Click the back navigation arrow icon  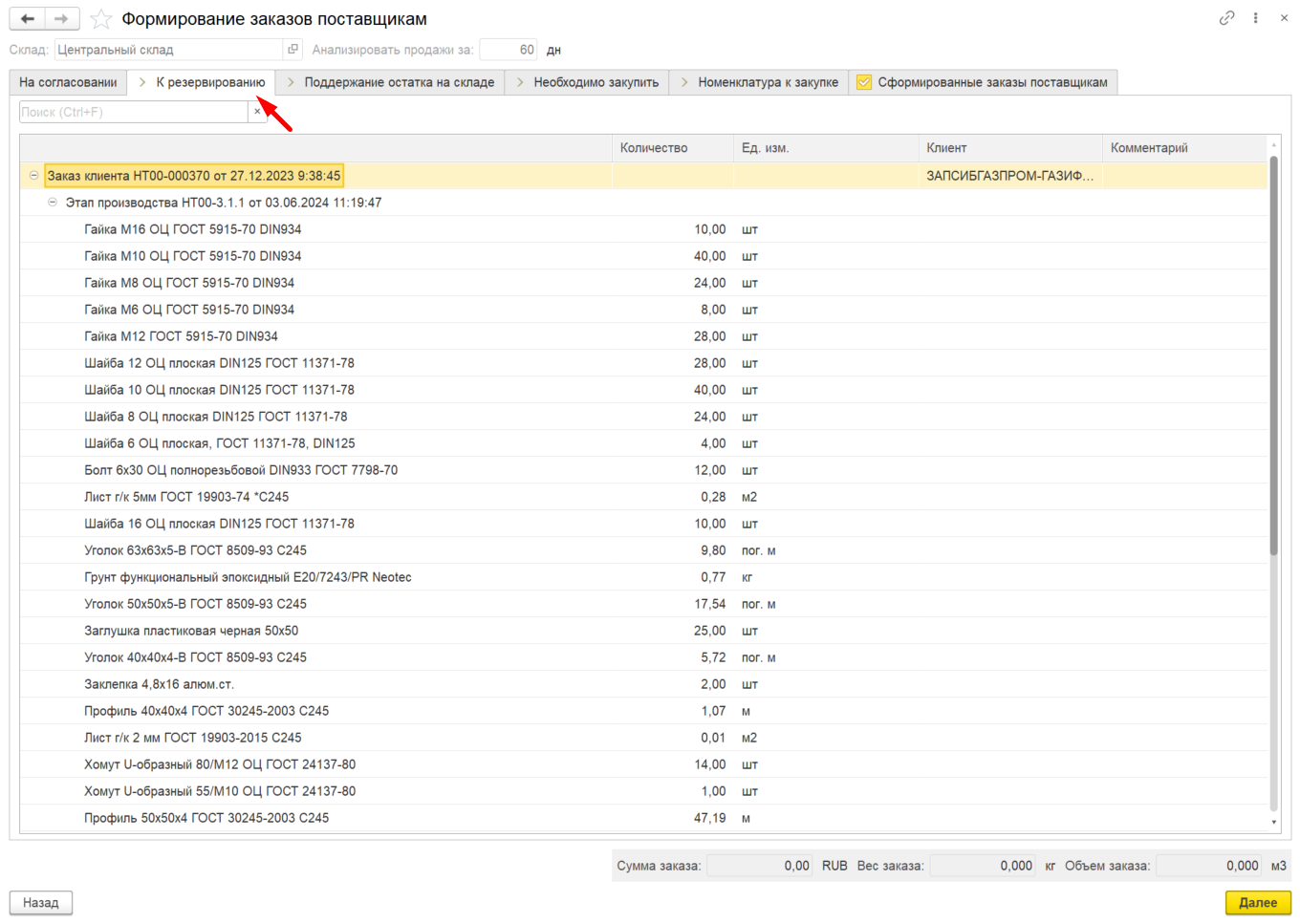pos(28,18)
